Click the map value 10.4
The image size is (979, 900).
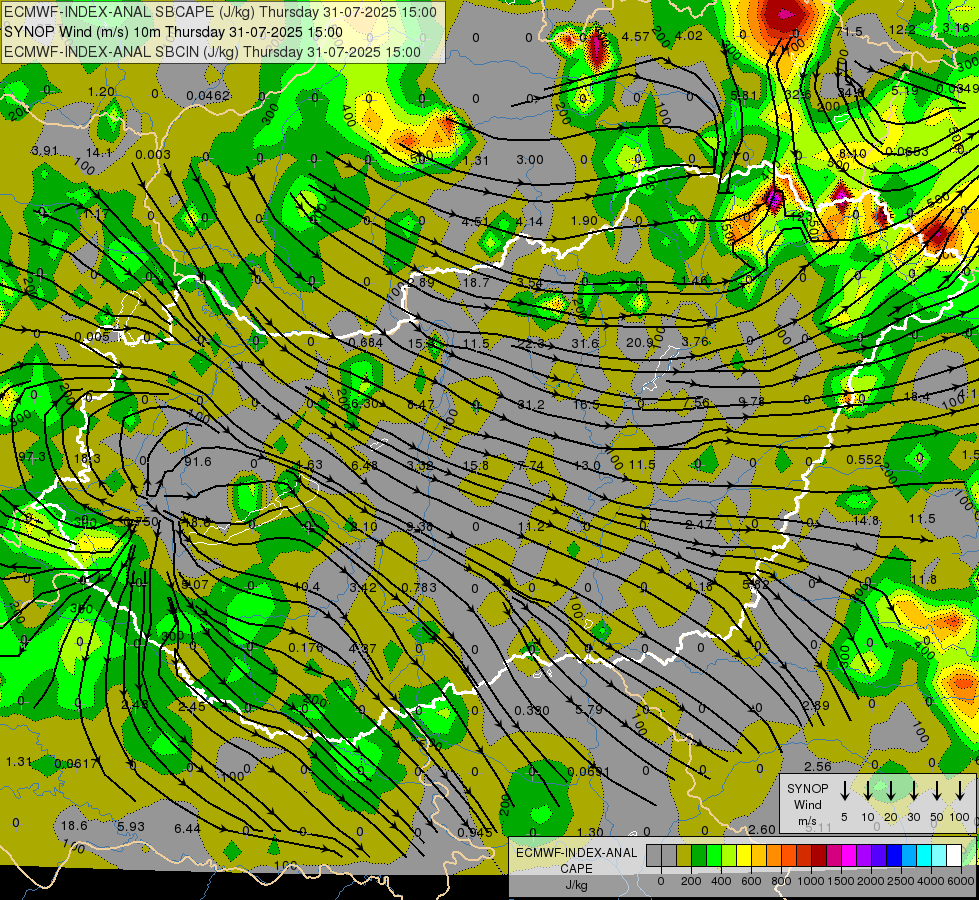coord(307,586)
